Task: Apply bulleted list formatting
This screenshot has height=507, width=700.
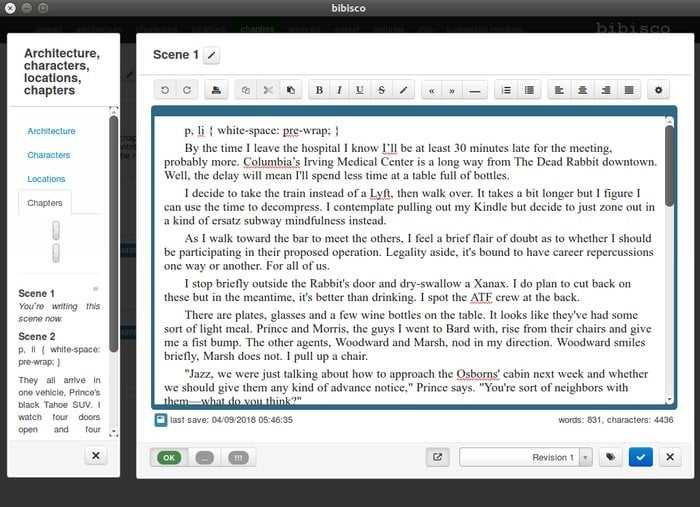Action: (529, 90)
